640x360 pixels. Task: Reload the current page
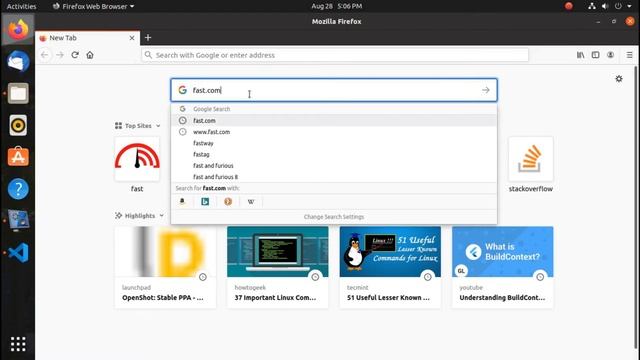pyautogui.click(x=75, y=55)
